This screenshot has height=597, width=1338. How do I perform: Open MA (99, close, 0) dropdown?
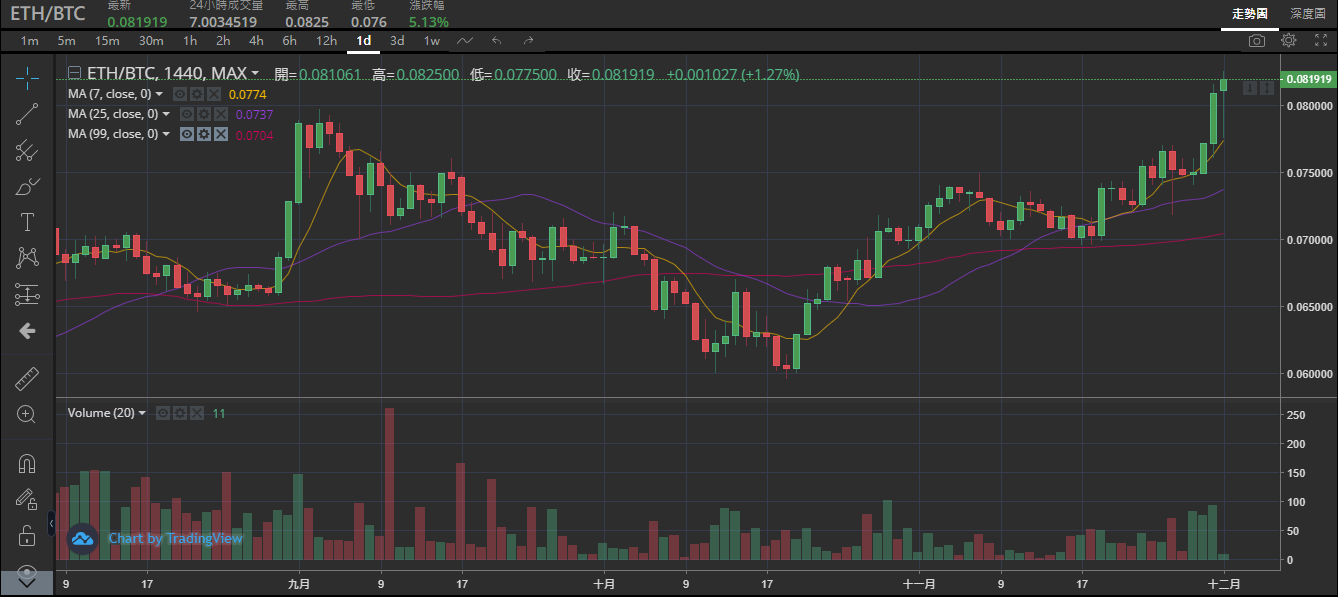click(165, 134)
